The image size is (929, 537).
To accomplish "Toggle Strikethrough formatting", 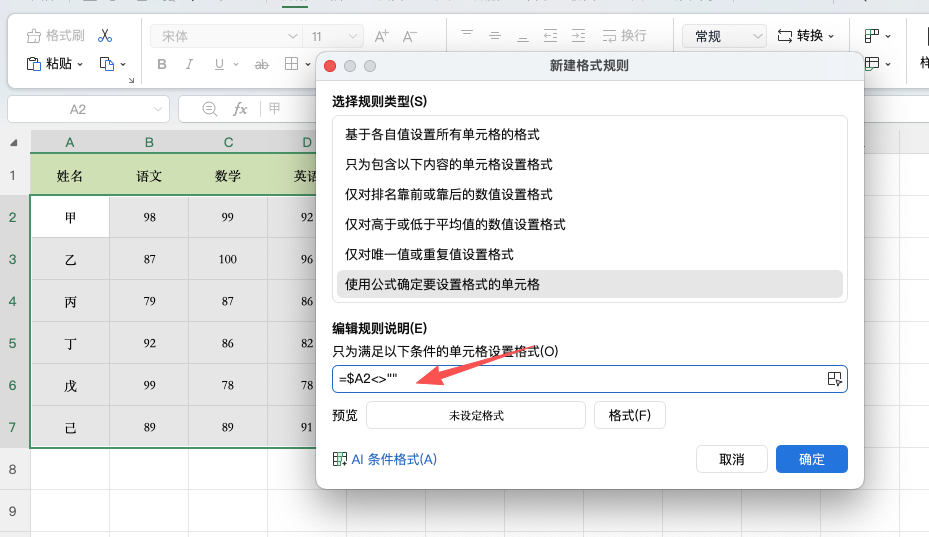I will pos(261,64).
